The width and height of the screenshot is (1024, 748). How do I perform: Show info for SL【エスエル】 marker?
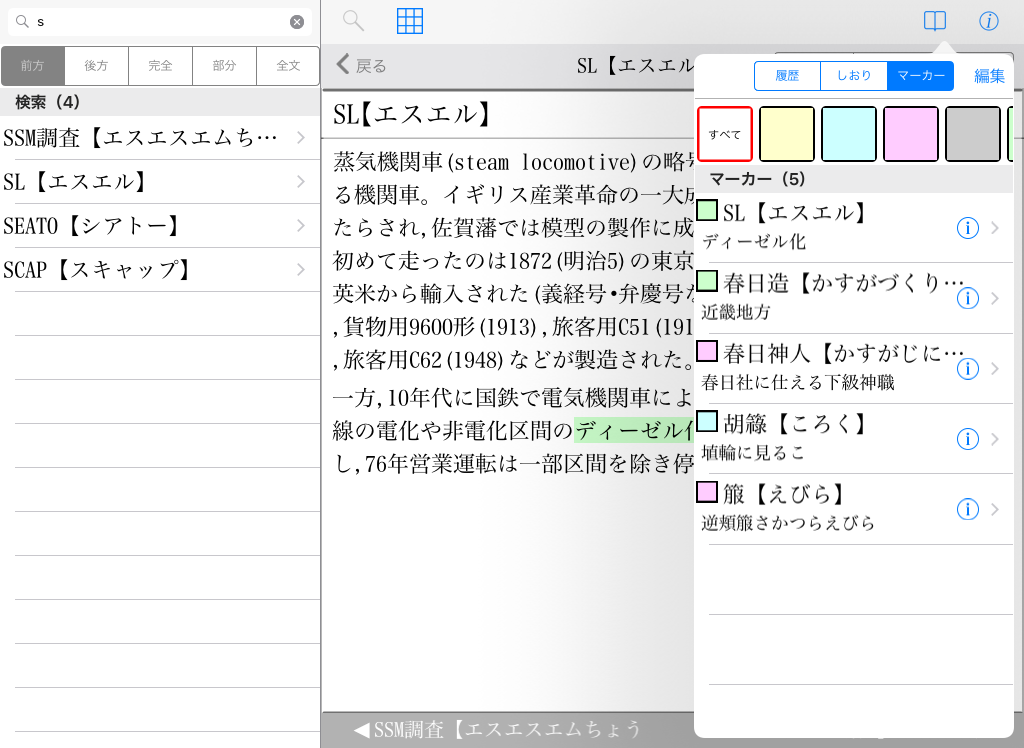(x=967, y=228)
